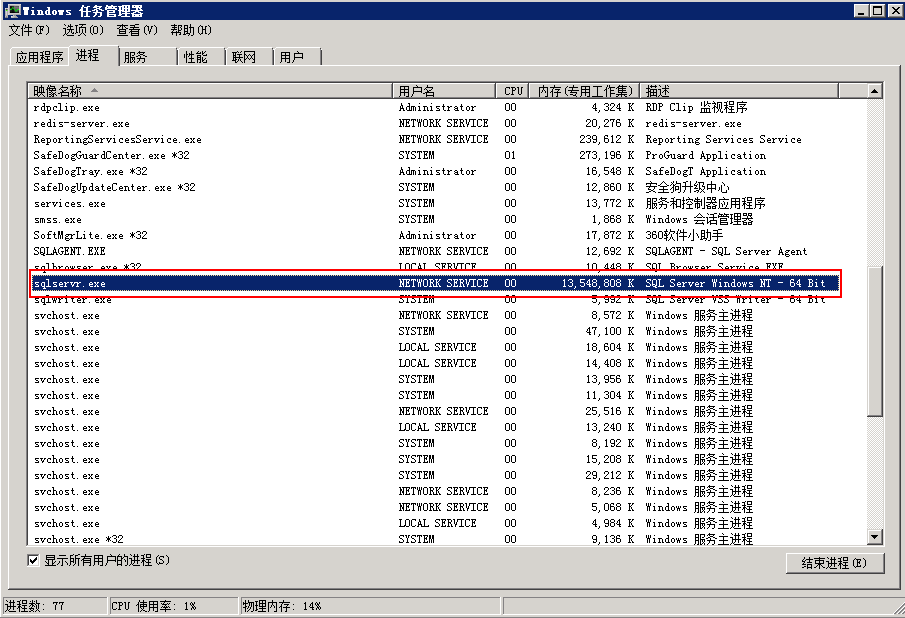Sort processes by the CPU column

pyautogui.click(x=512, y=90)
